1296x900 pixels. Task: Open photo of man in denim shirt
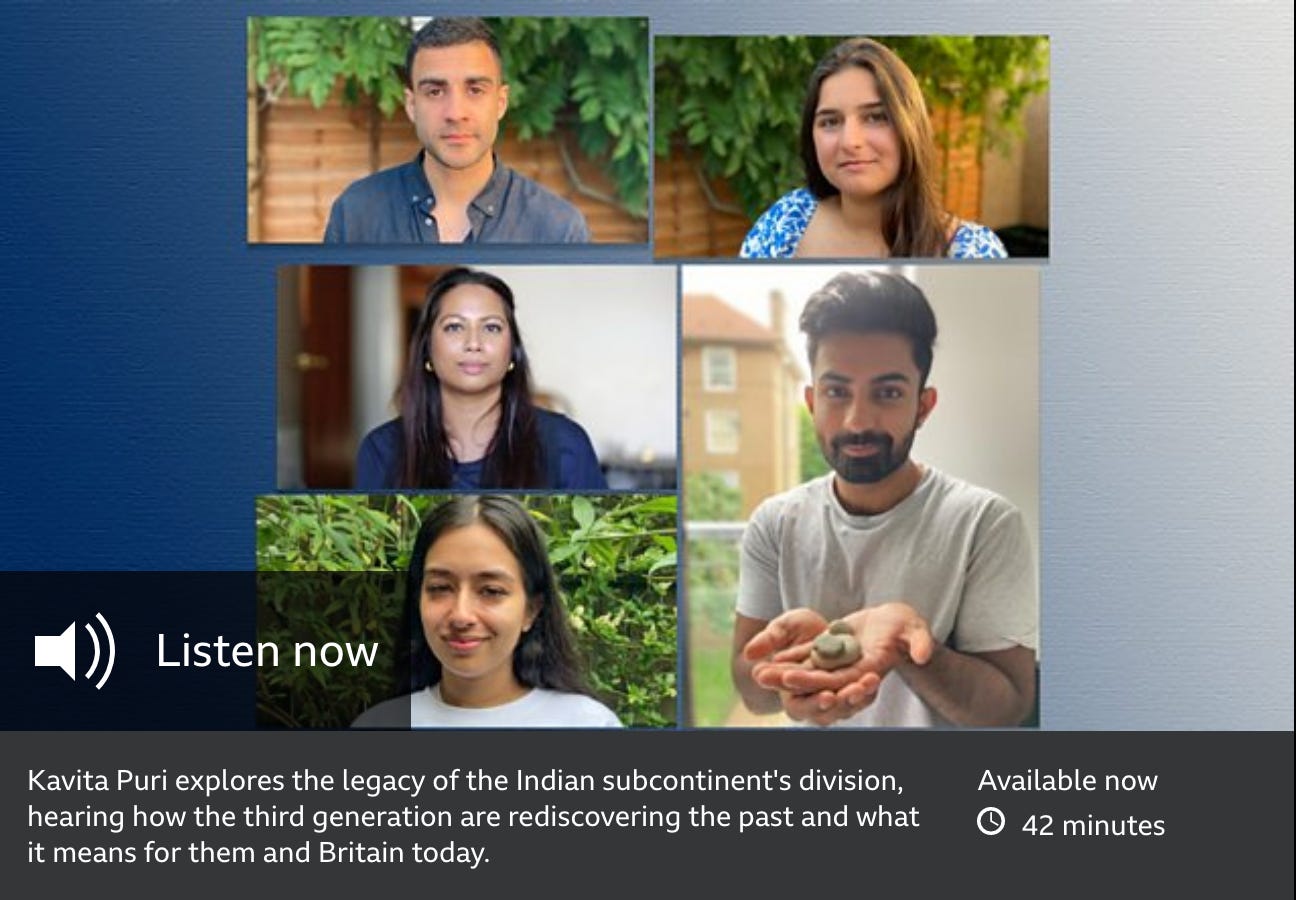click(448, 130)
